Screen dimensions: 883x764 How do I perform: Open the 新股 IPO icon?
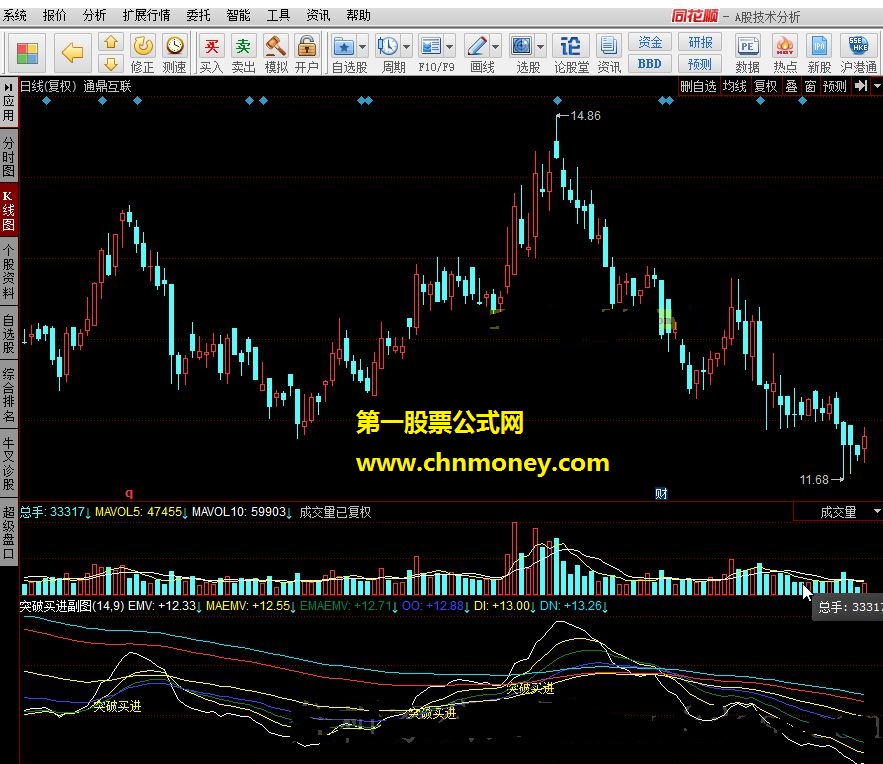[819, 46]
